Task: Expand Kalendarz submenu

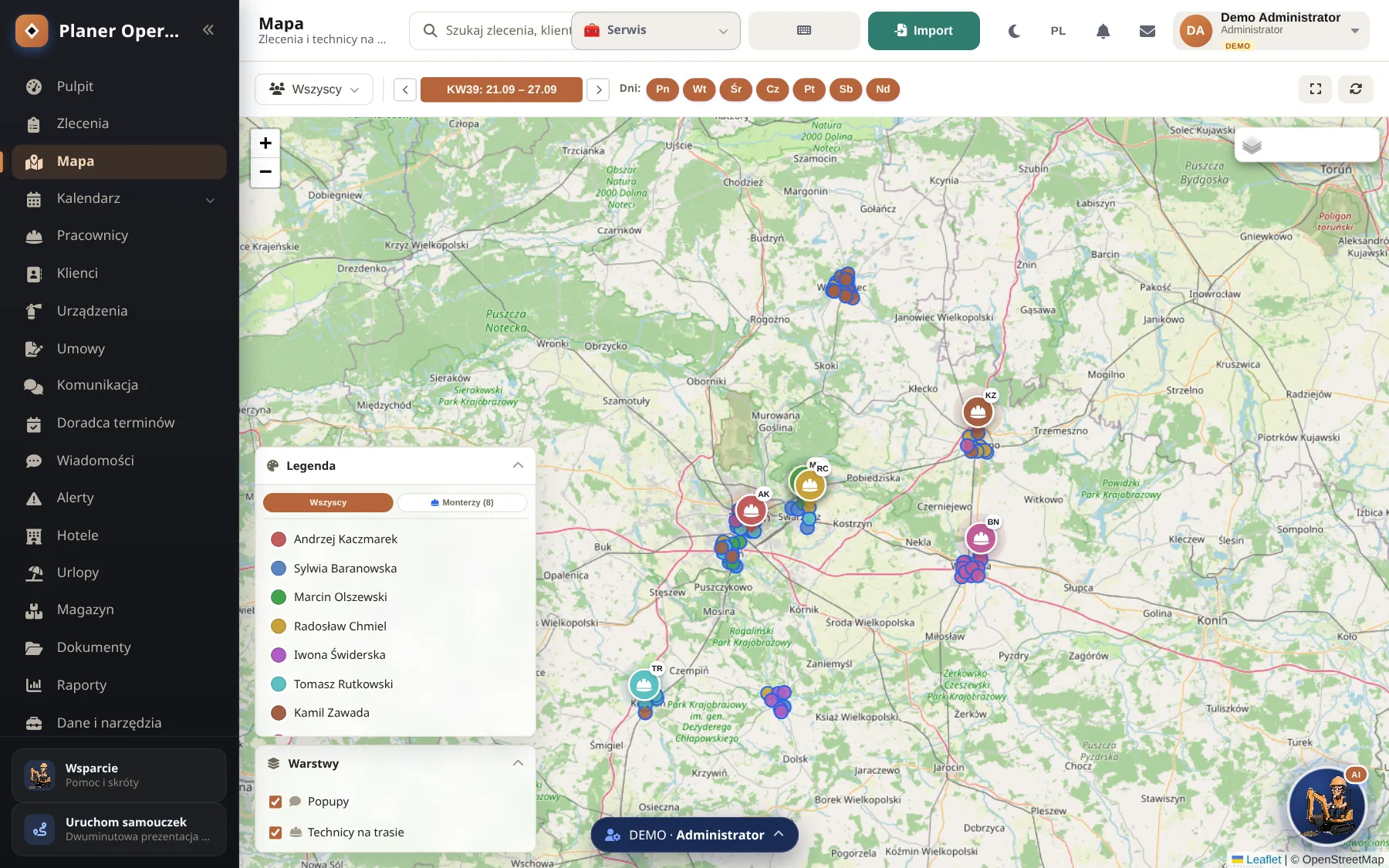Action: (210, 200)
